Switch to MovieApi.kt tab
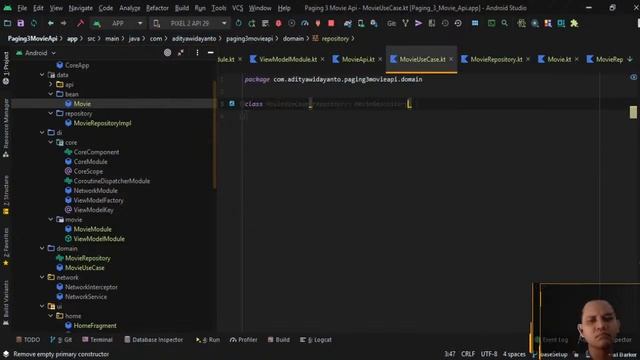The image size is (640, 360). 358,60
